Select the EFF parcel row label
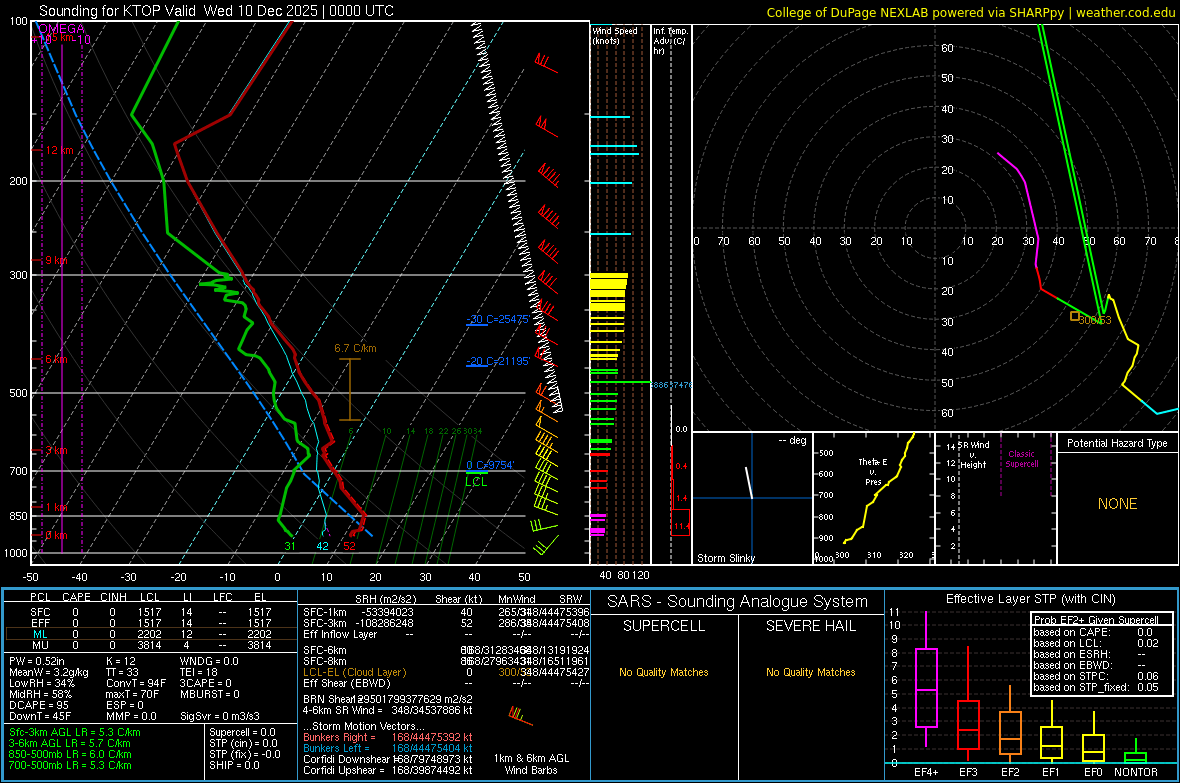This screenshot has height=783, width=1180. (40, 623)
